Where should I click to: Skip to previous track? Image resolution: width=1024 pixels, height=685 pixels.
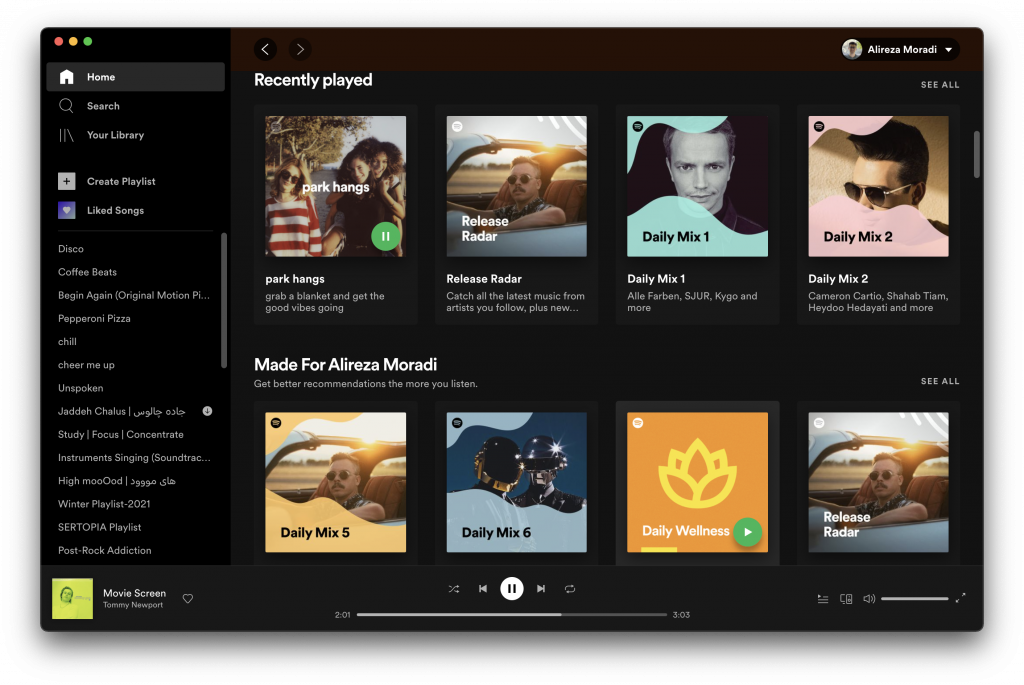tap(483, 589)
